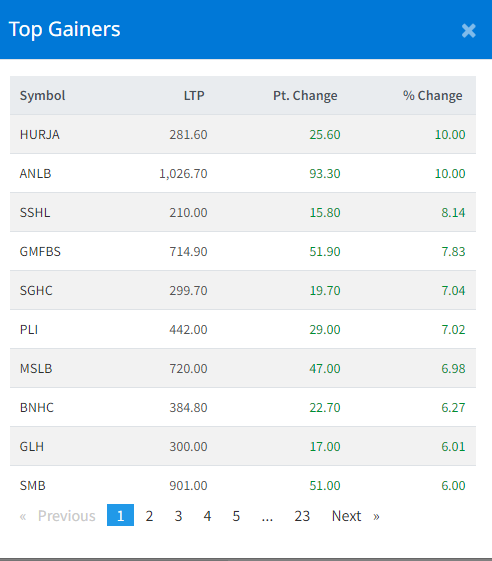
Task: Select the GMFBS stock symbol
Action: [40, 252]
